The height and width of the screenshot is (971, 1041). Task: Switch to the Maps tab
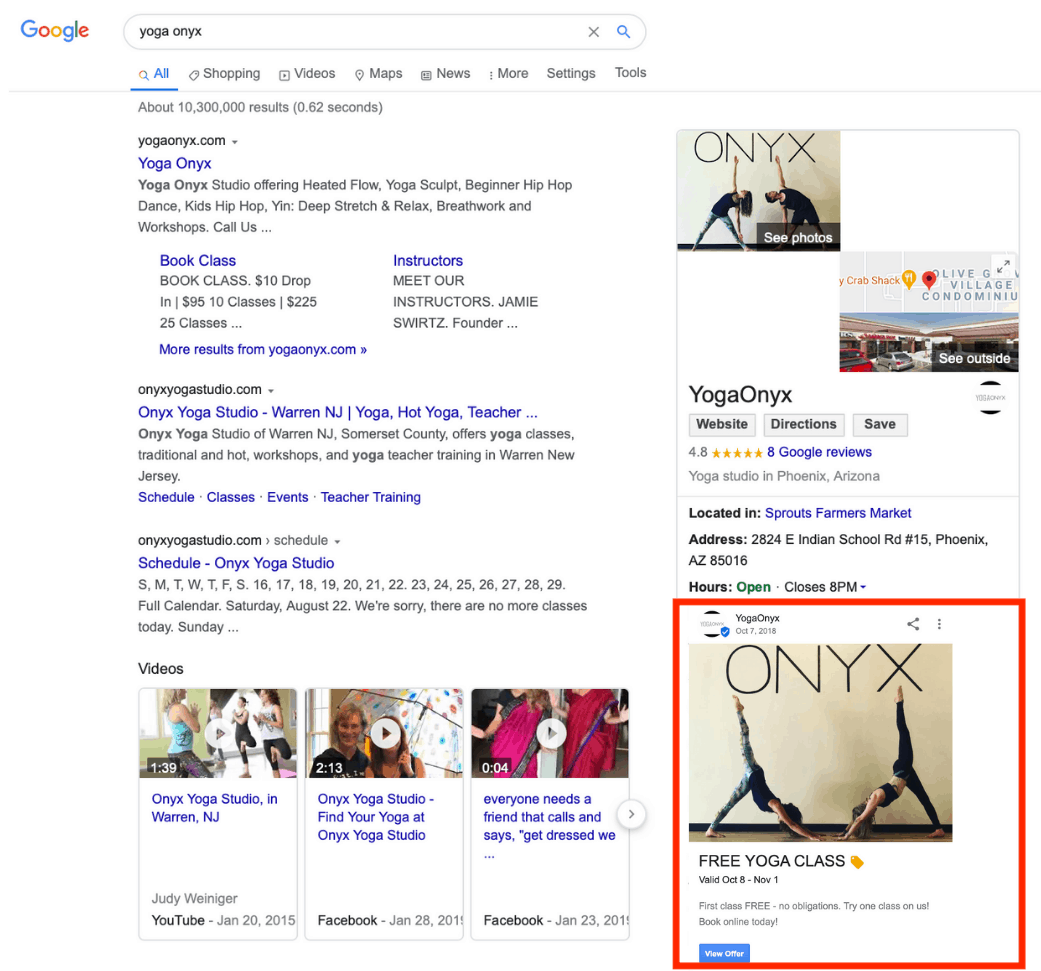[x=378, y=74]
